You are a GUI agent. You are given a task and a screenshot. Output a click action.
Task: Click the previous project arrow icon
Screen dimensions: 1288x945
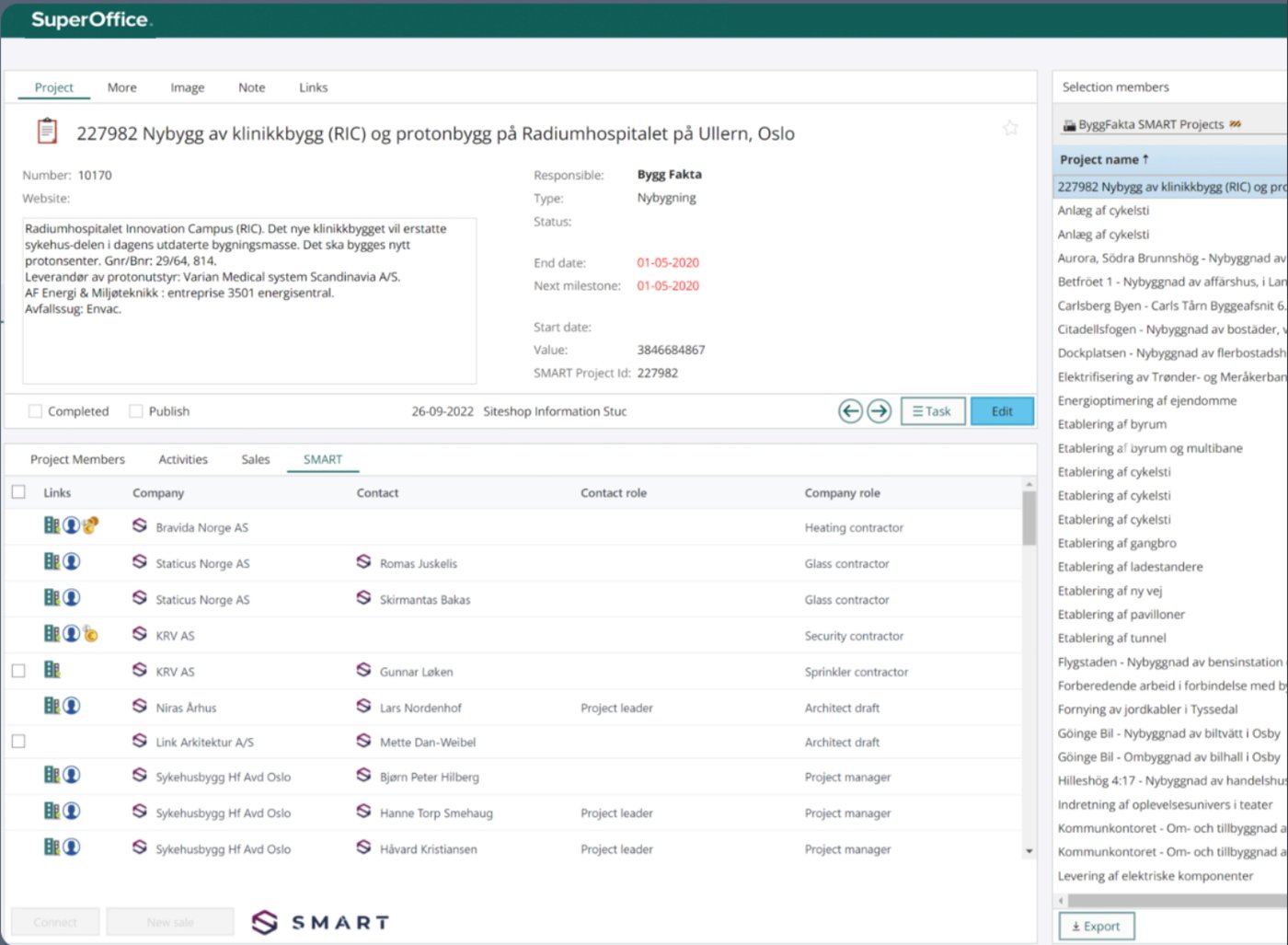pos(850,411)
